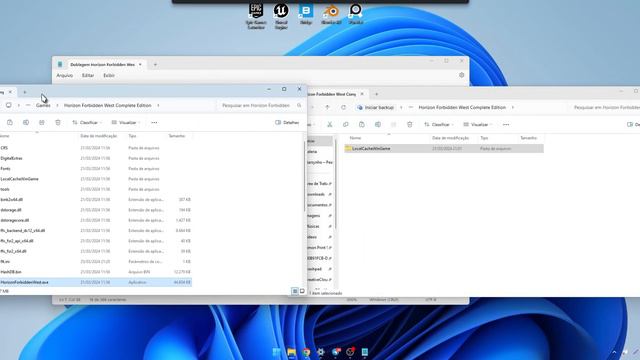Click Google Chrome icon on taskbar

click(306, 352)
